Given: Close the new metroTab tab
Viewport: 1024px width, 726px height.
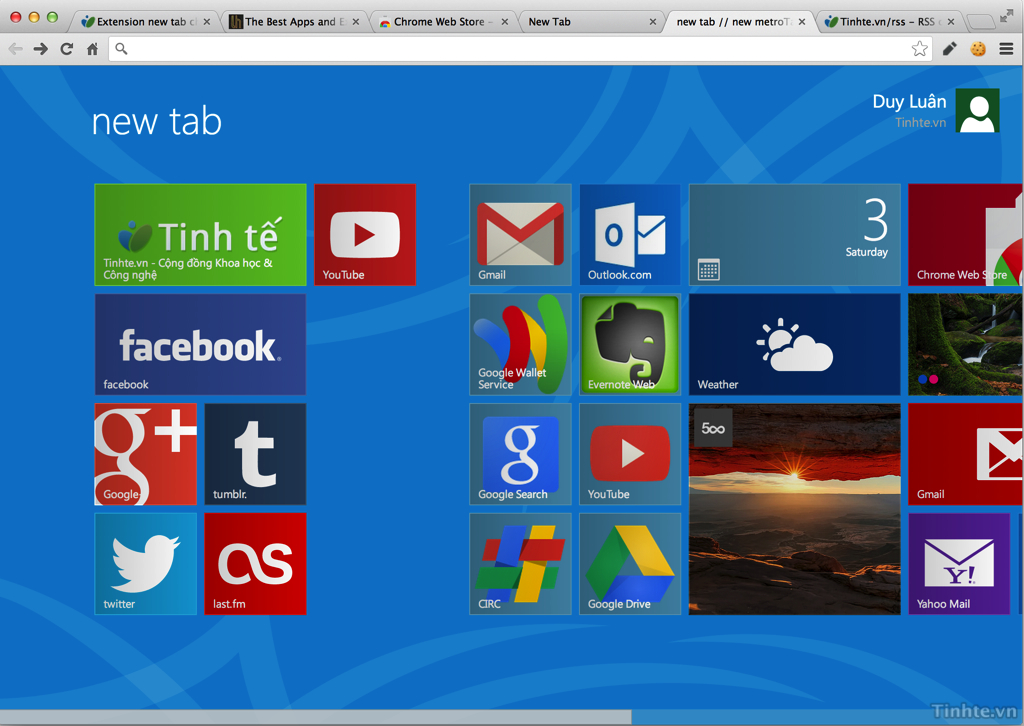Looking at the screenshot, I should 802,22.
